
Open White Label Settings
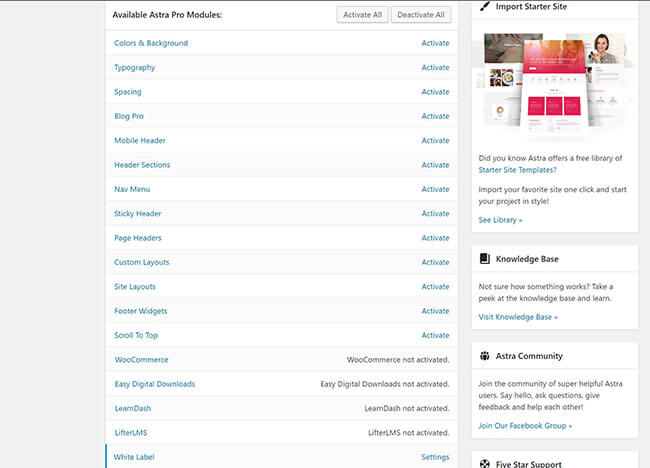pyautogui.click(x=435, y=457)
